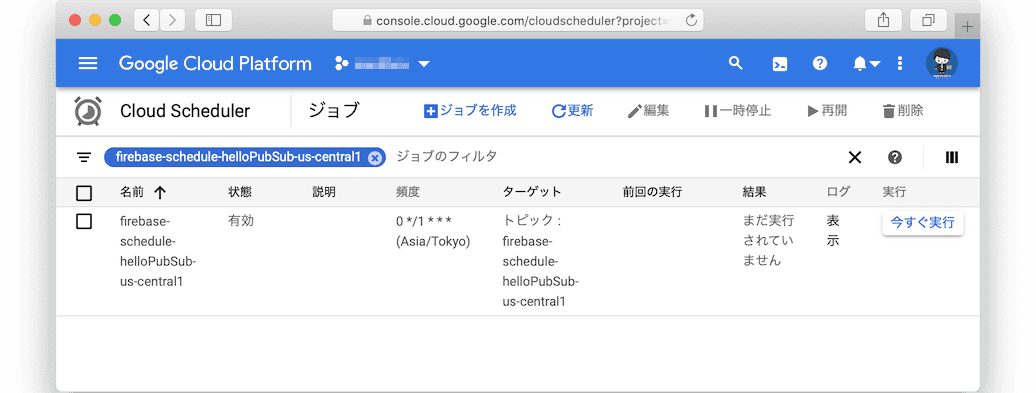Click the Safari back button
Viewport: 1036px width, 393px height.
coord(147,20)
